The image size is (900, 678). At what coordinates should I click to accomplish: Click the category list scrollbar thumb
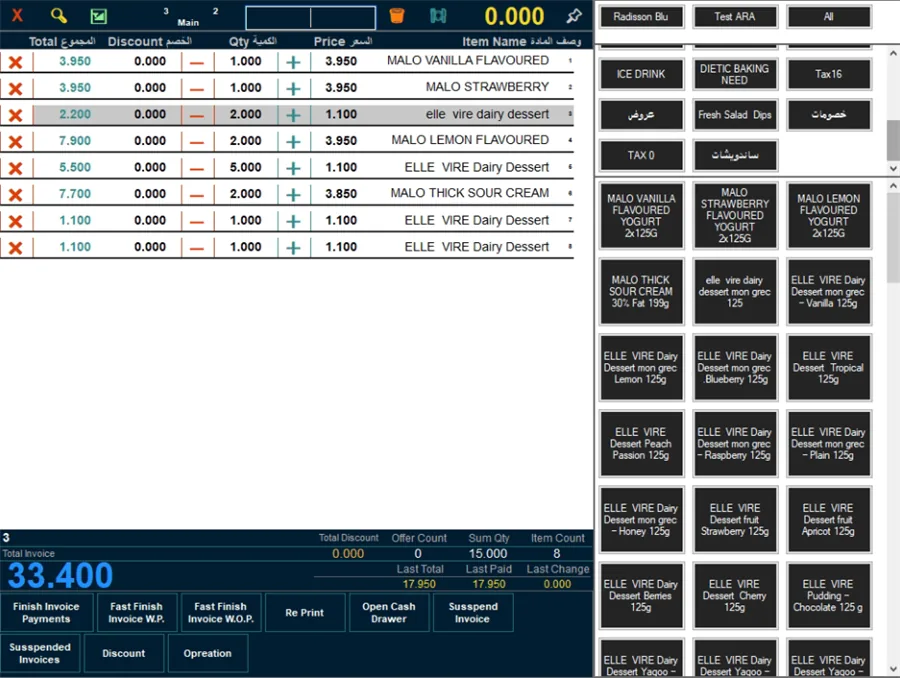pos(893,140)
